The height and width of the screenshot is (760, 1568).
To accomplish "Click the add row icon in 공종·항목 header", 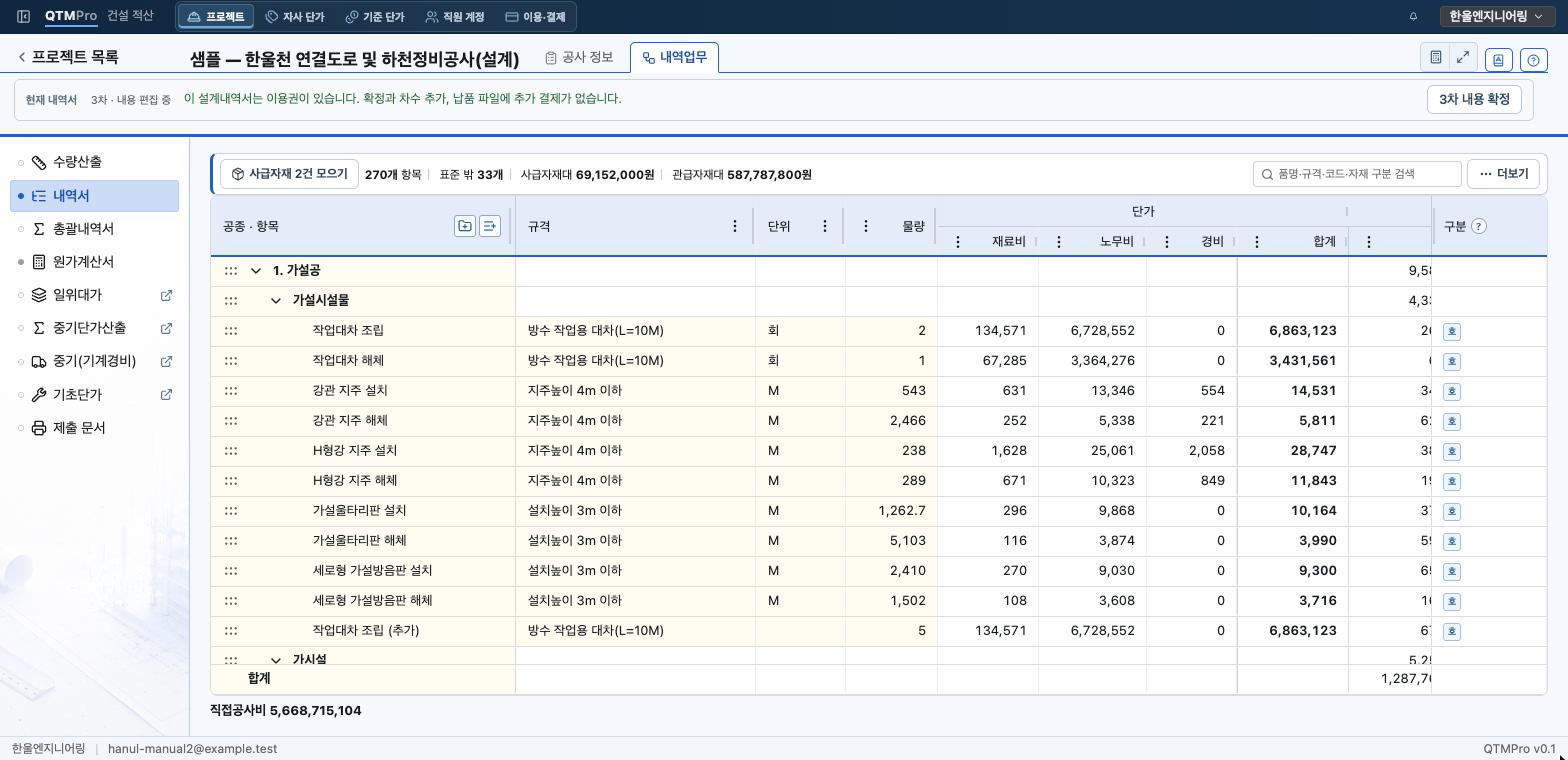I will 490,226.
